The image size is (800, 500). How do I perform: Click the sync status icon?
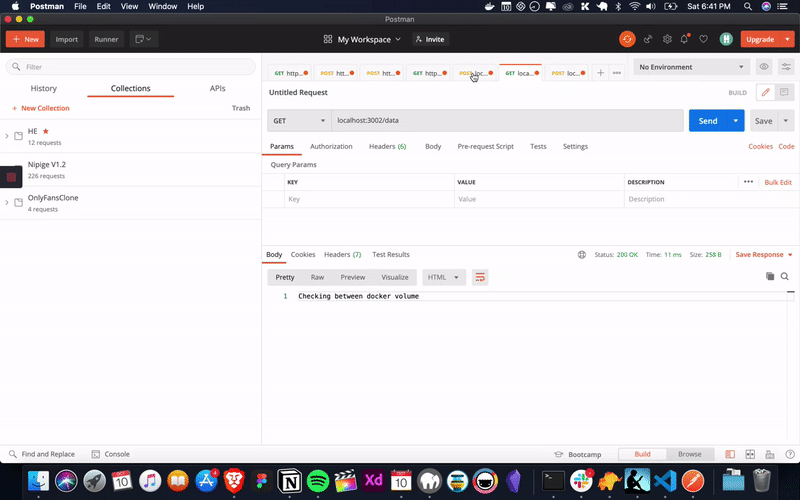(627, 39)
